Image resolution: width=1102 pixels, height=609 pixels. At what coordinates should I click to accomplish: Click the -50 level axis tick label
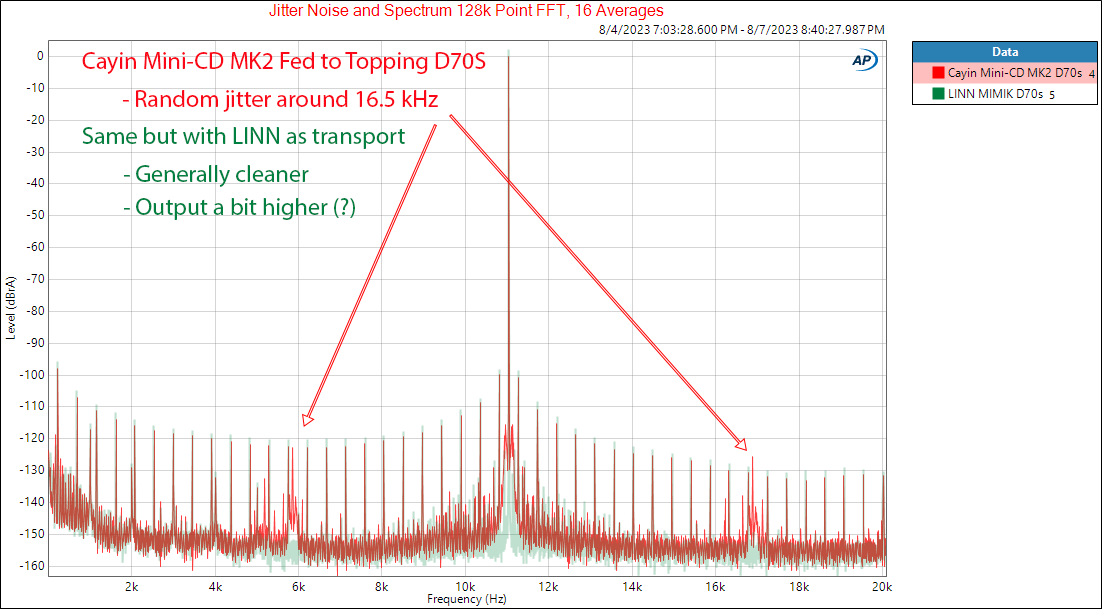click(x=36, y=215)
